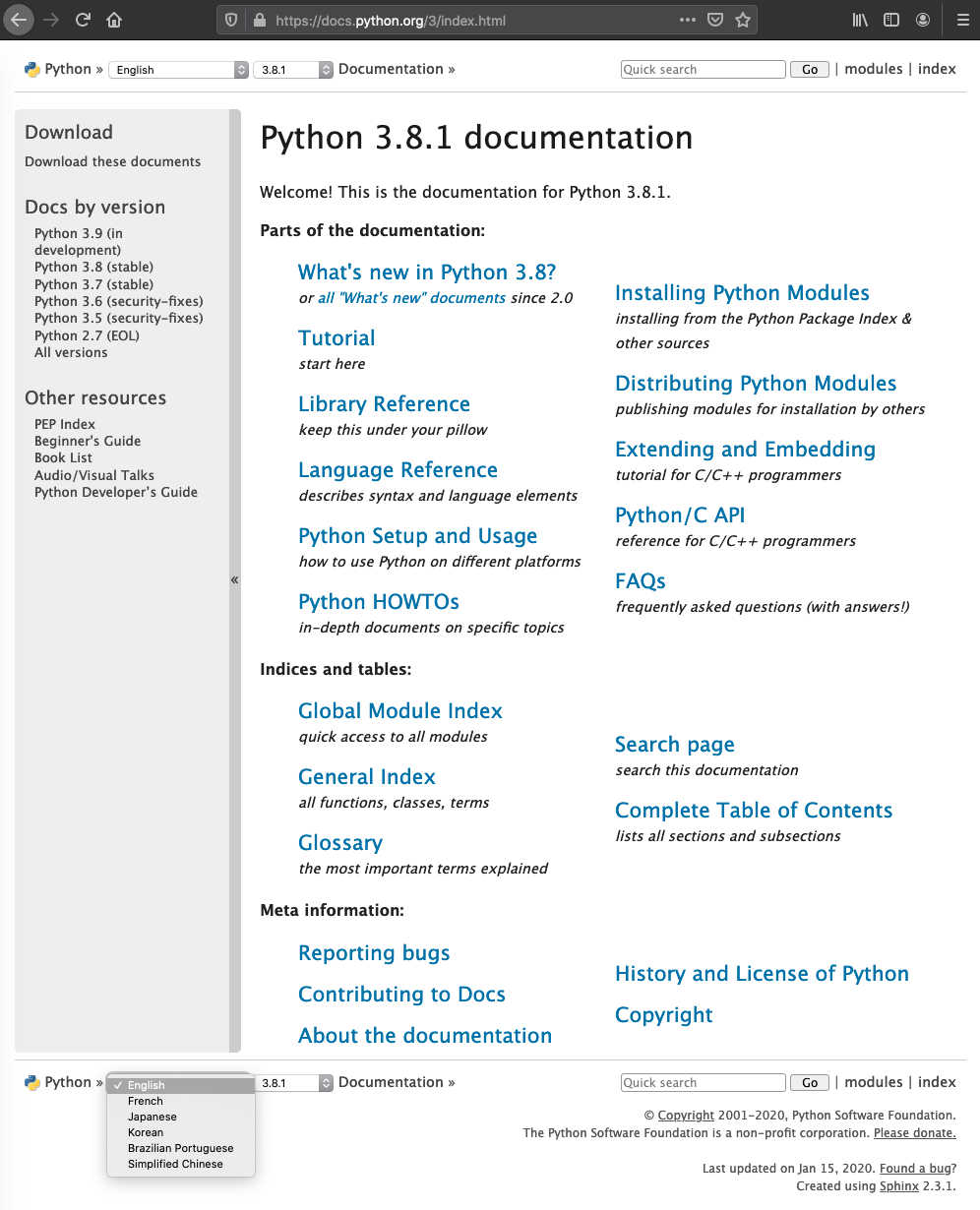Open the Audio/Visual Talks link

[x=94, y=475]
